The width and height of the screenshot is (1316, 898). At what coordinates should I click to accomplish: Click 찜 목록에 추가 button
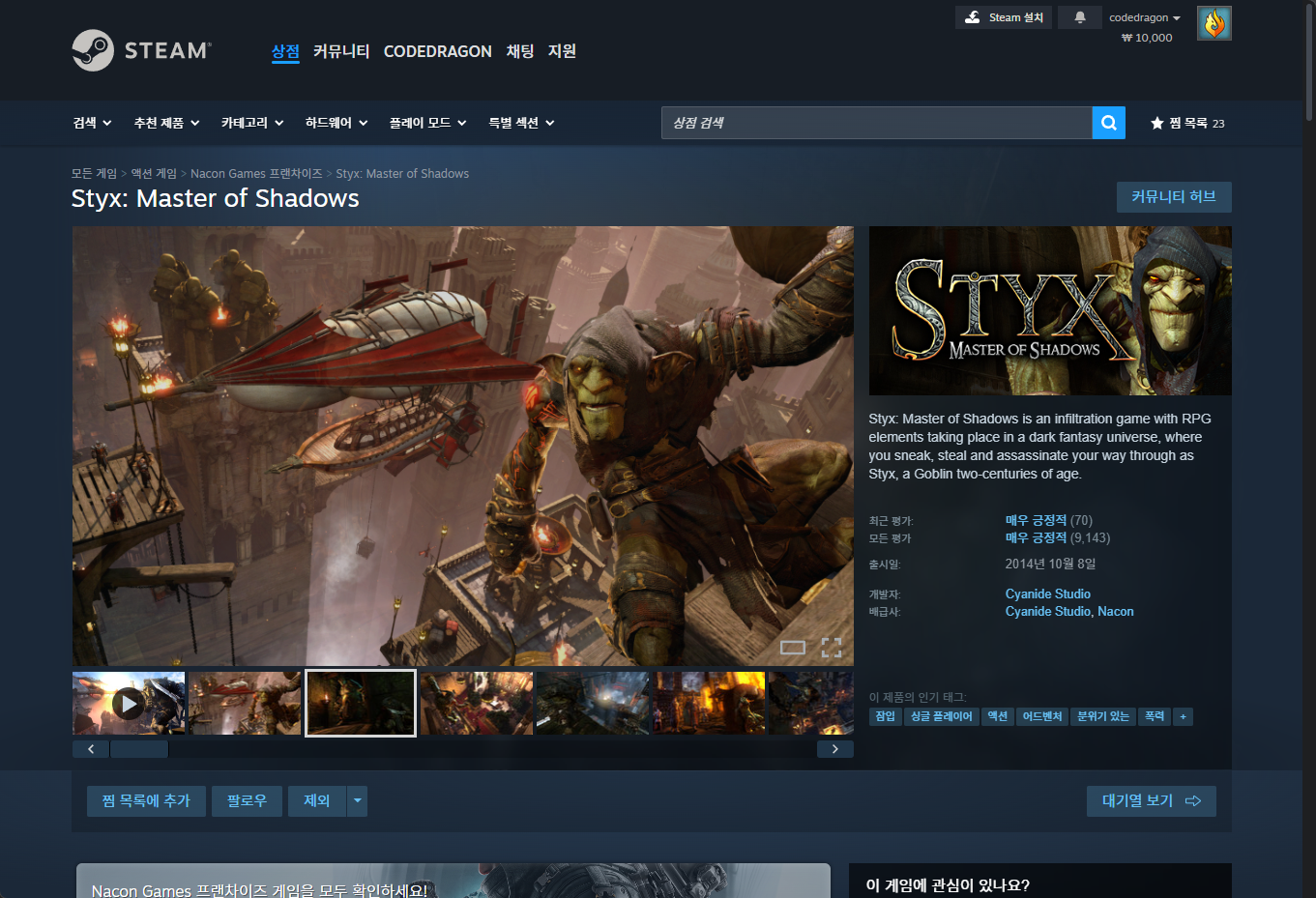click(x=146, y=800)
